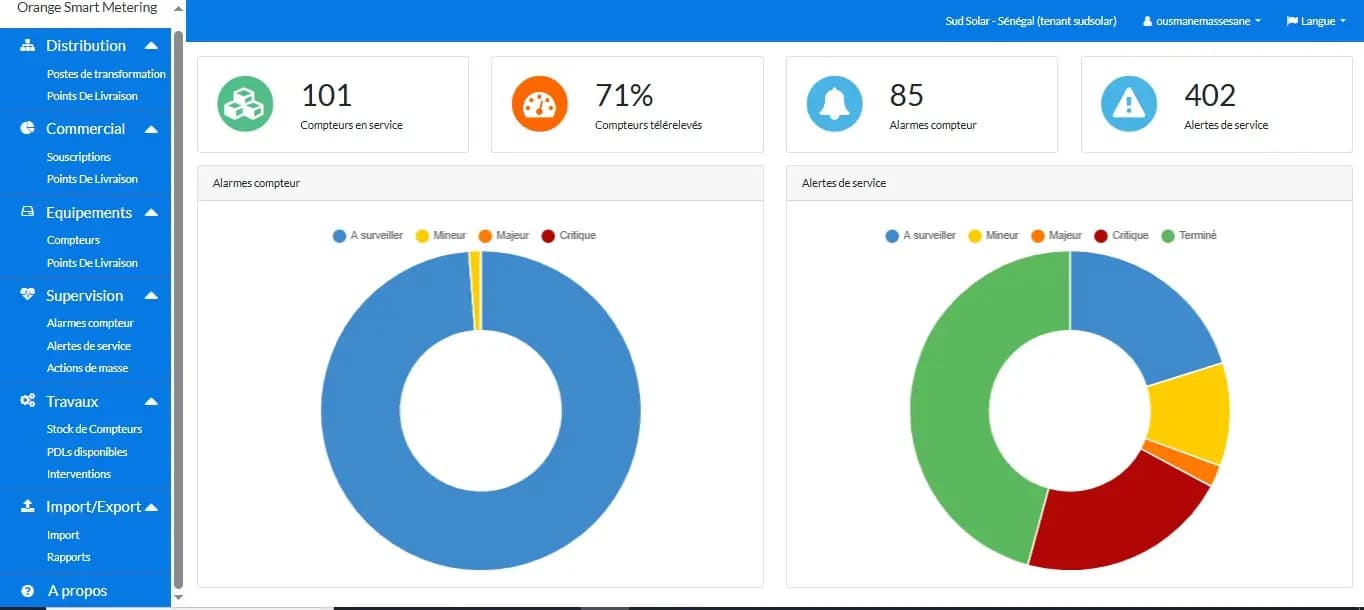Open Interventions page
Screen dimensions: 1364x610
pos(79,474)
